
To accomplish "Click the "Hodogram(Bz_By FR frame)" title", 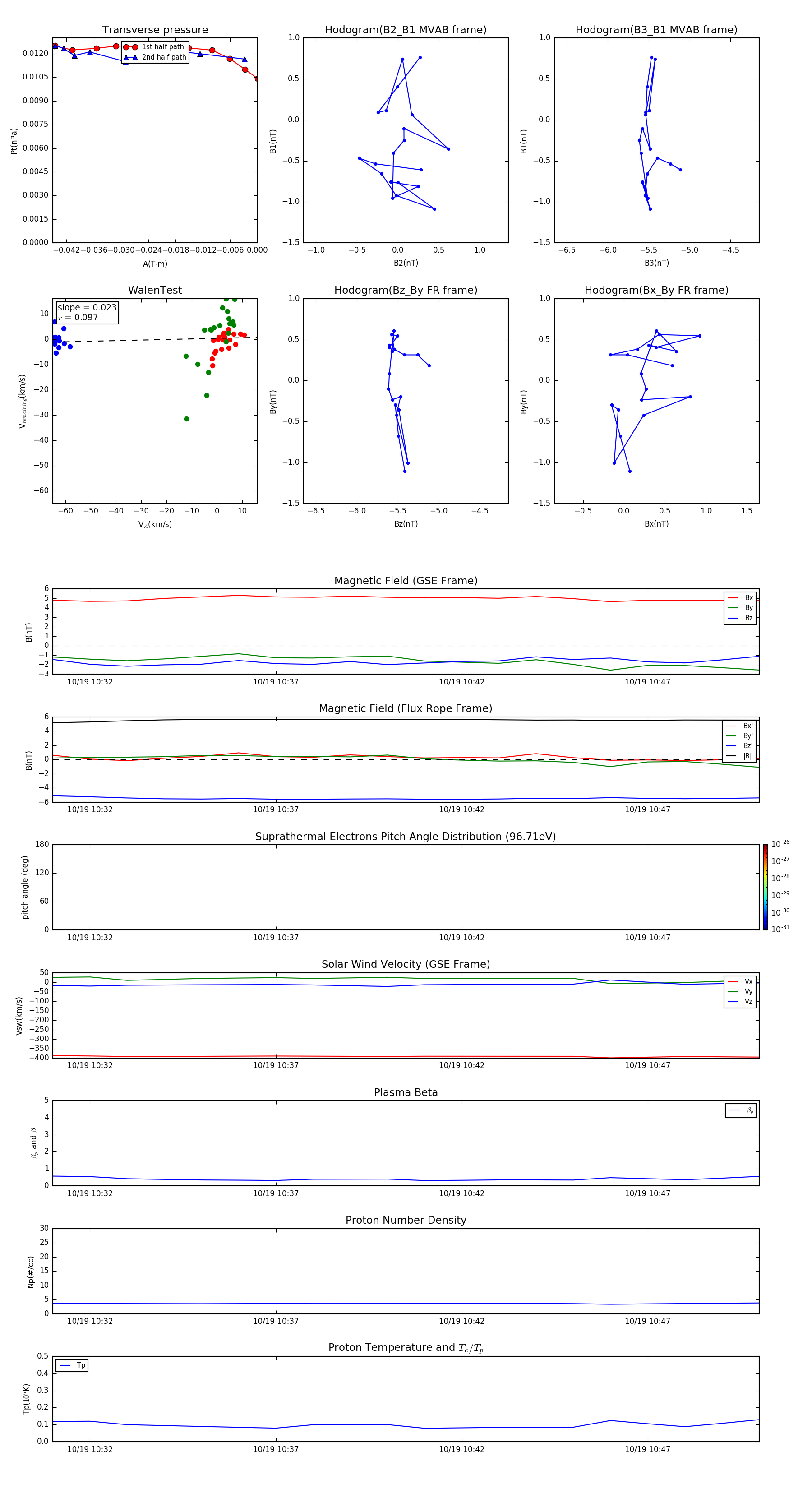I will pyautogui.click(x=406, y=290).
